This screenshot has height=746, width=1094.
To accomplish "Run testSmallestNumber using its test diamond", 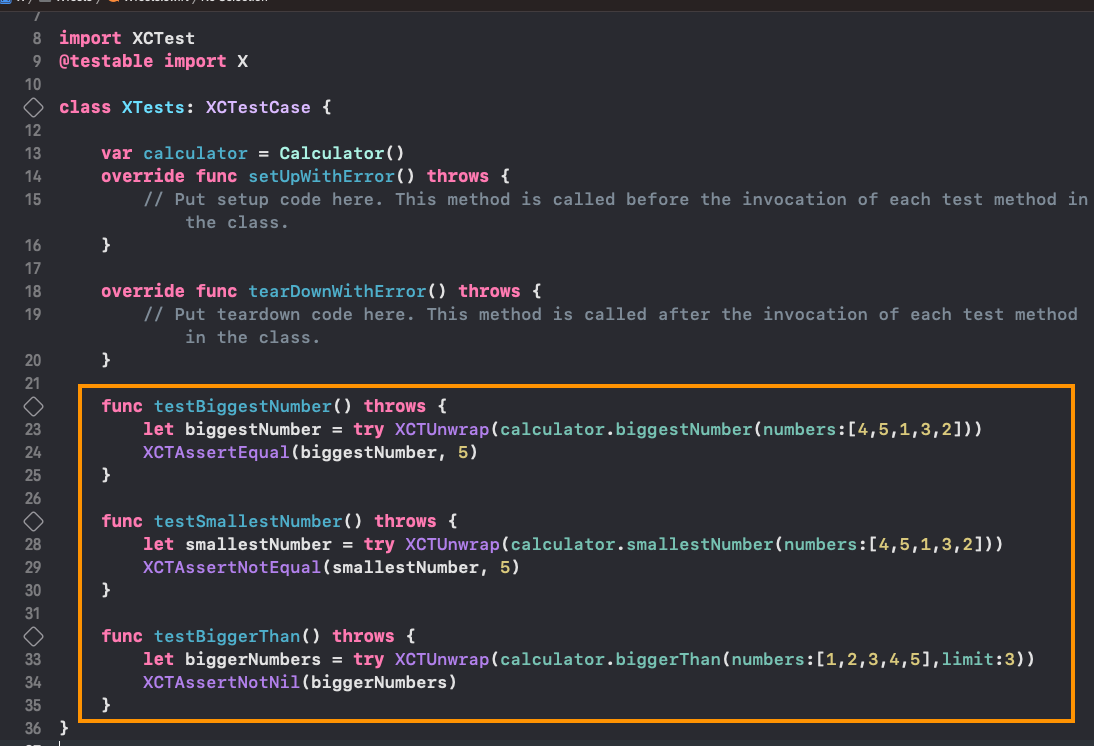I will pos(33,521).
